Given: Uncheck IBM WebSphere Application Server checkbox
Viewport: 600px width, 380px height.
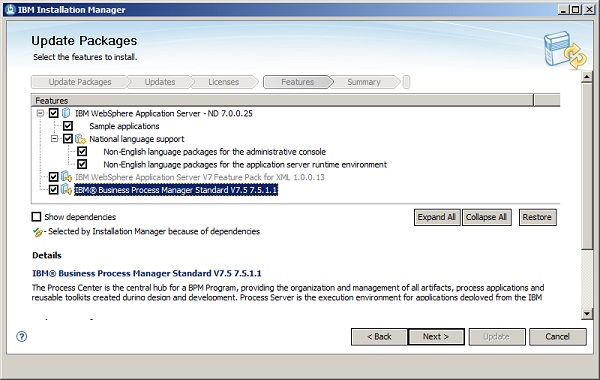Looking at the screenshot, I should click(x=54, y=113).
